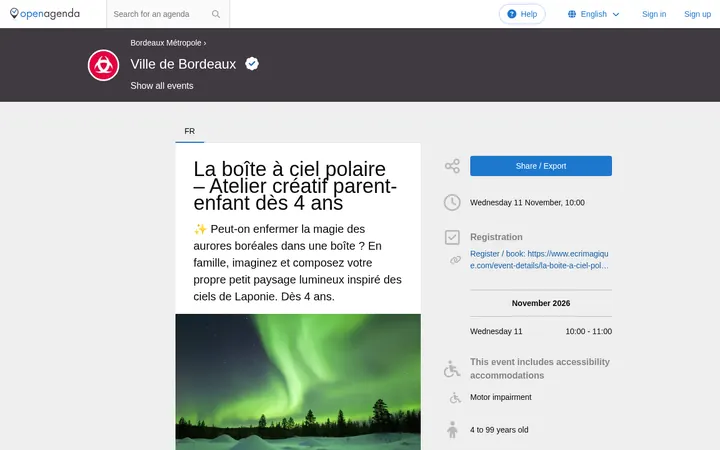Click the November 2026 heading
The width and height of the screenshot is (720, 450).
click(x=540, y=303)
